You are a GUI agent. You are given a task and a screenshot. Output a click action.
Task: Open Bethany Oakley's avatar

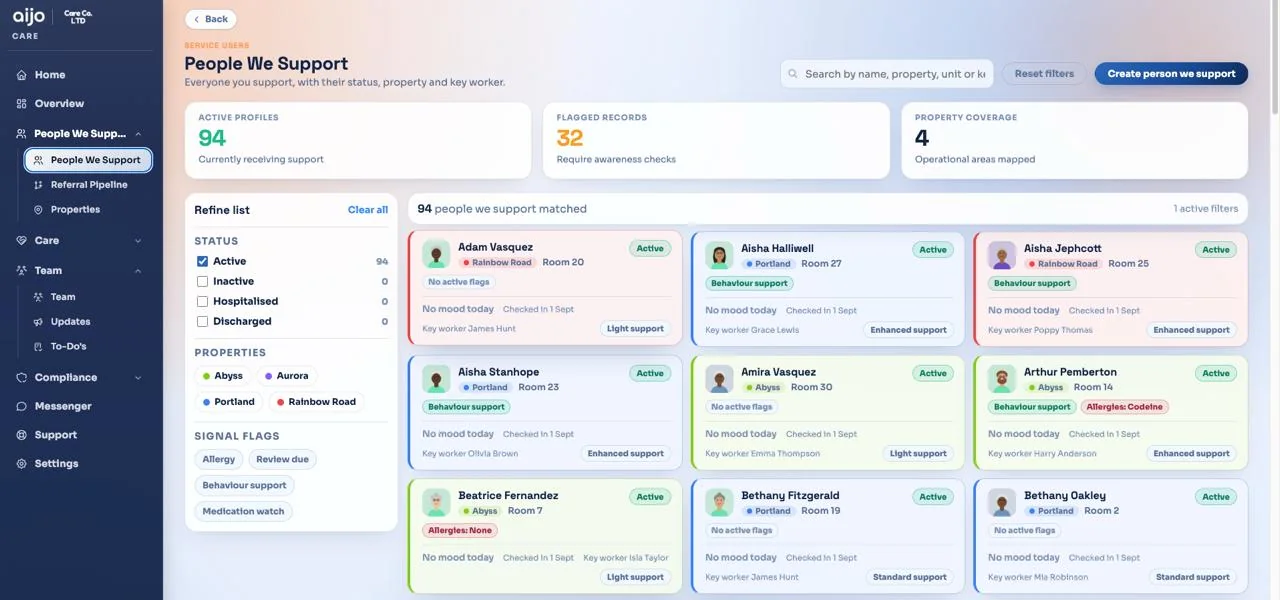(x=1002, y=502)
